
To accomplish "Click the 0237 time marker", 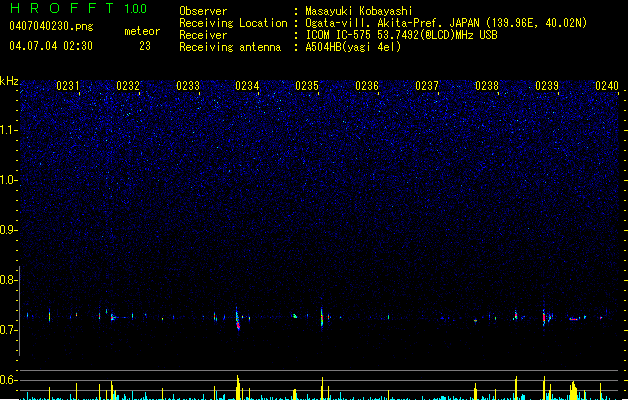I will [x=427, y=86].
